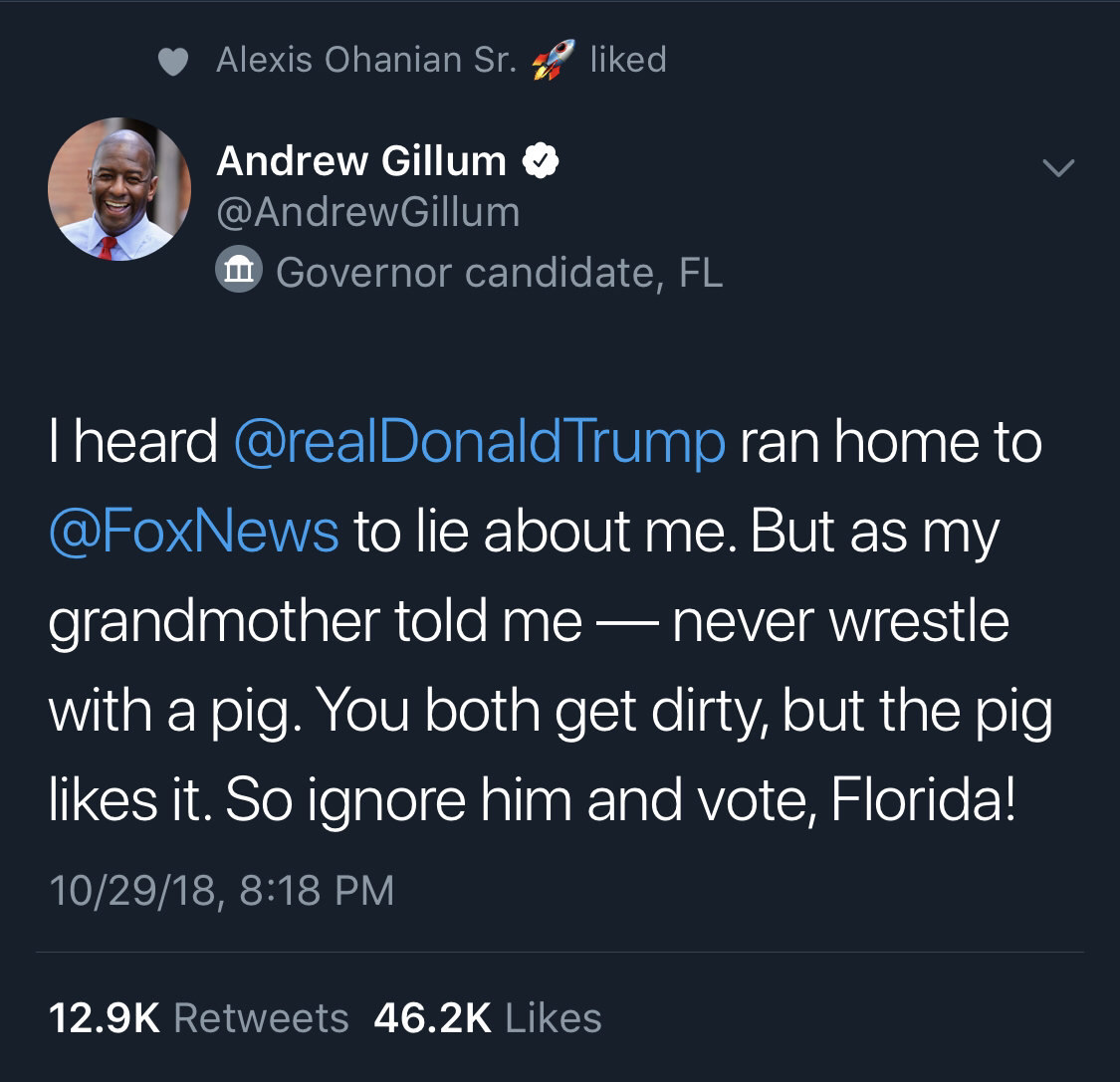
Task: Click the Retweets label text
Action: click(261, 1018)
